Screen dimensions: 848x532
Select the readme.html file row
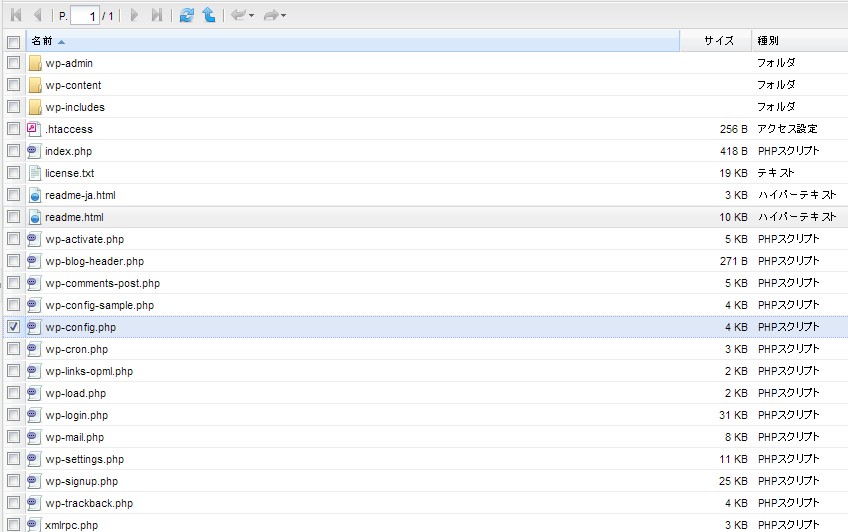click(x=74, y=217)
